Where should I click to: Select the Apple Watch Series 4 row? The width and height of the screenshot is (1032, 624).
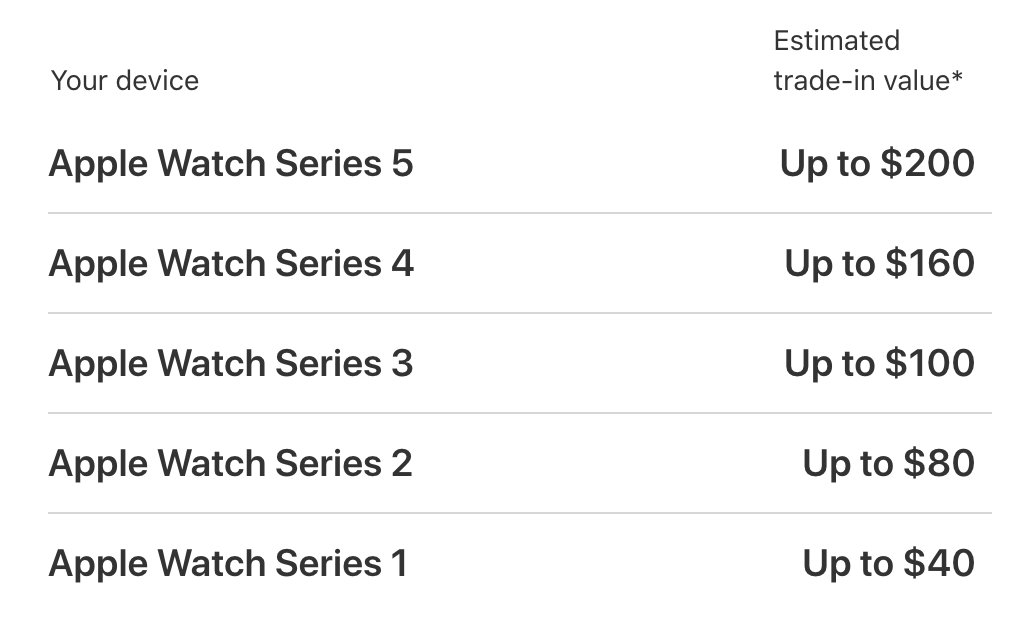point(520,263)
